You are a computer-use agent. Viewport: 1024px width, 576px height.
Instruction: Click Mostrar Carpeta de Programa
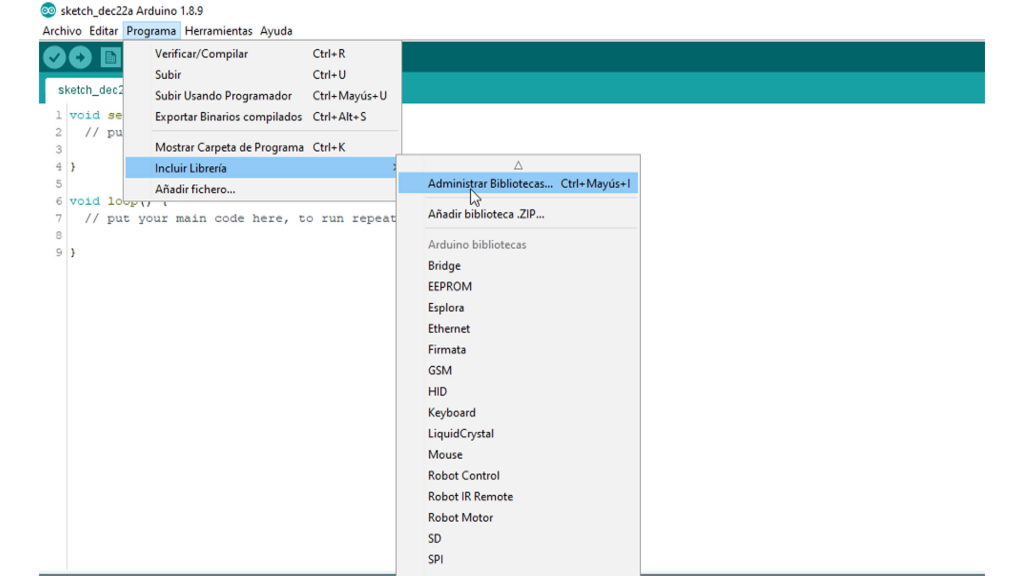pyautogui.click(x=229, y=147)
